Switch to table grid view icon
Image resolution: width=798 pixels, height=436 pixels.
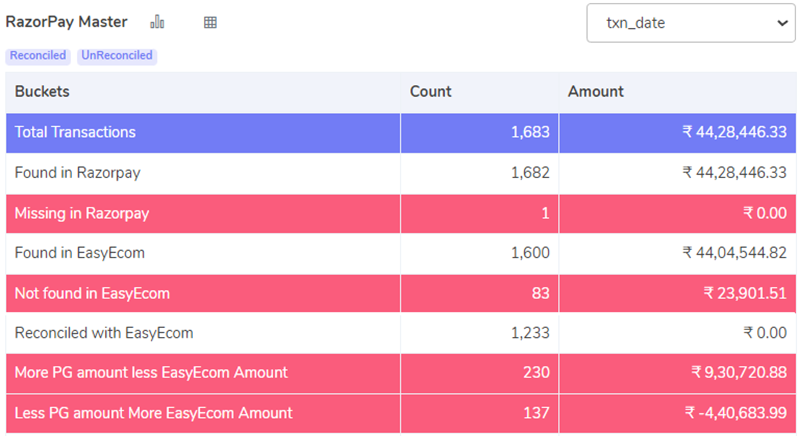tap(210, 22)
